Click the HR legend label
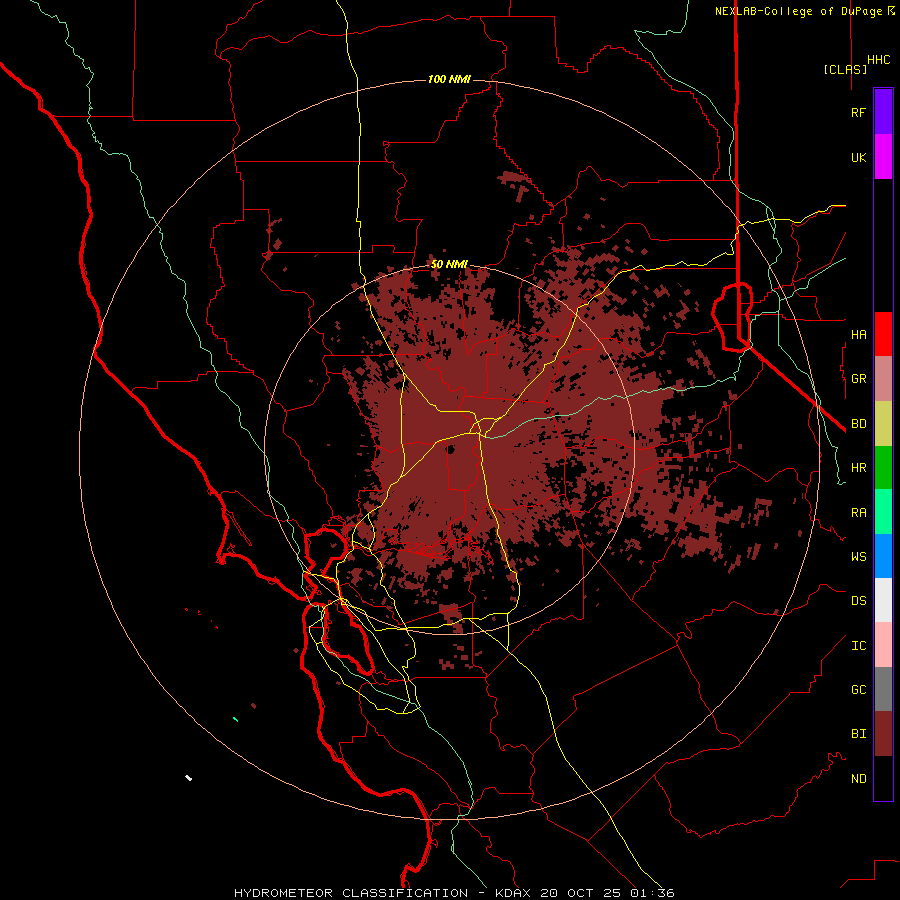The width and height of the screenshot is (900, 900). (858, 468)
